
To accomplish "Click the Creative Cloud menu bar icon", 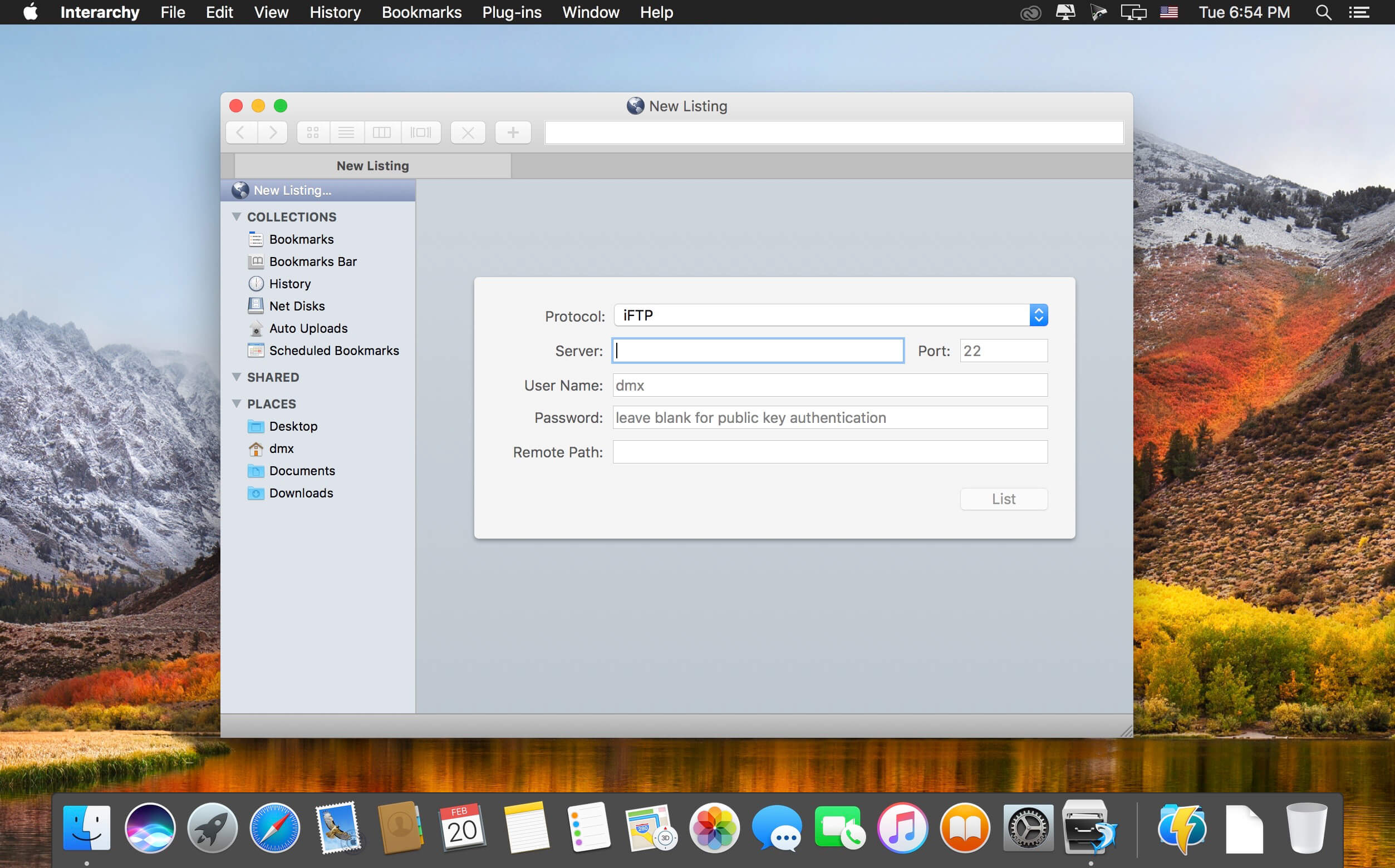I will pos(1030,12).
